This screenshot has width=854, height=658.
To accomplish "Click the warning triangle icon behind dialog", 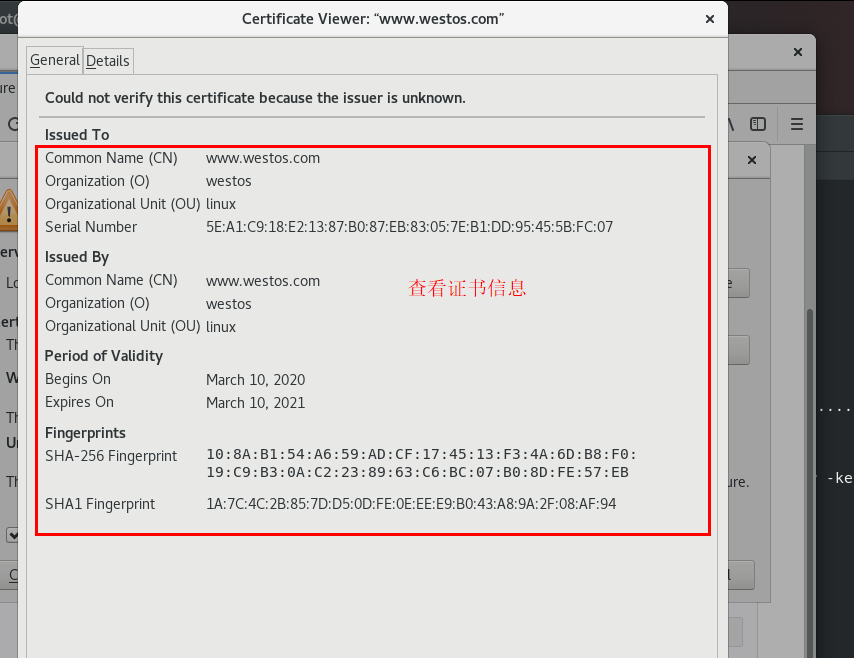I will (9, 210).
